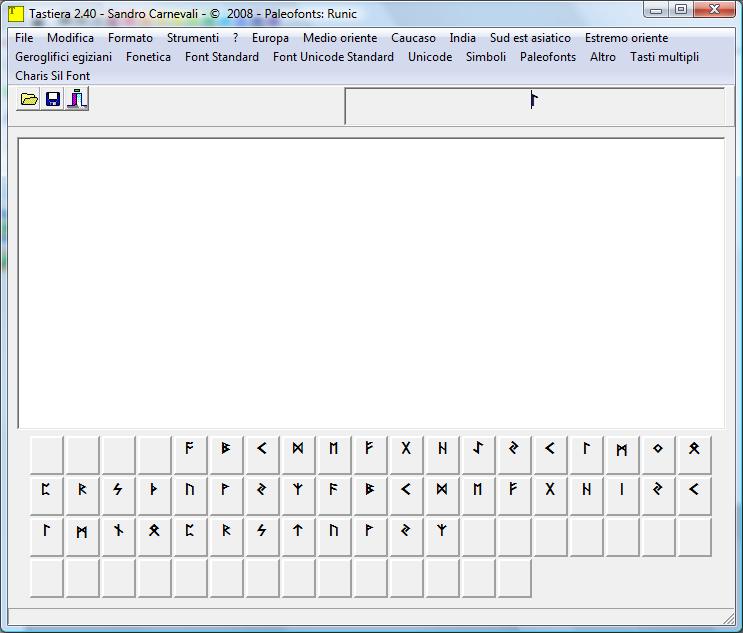Open the Strumenti menu
This screenshot has height=633, width=743.
click(x=193, y=38)
